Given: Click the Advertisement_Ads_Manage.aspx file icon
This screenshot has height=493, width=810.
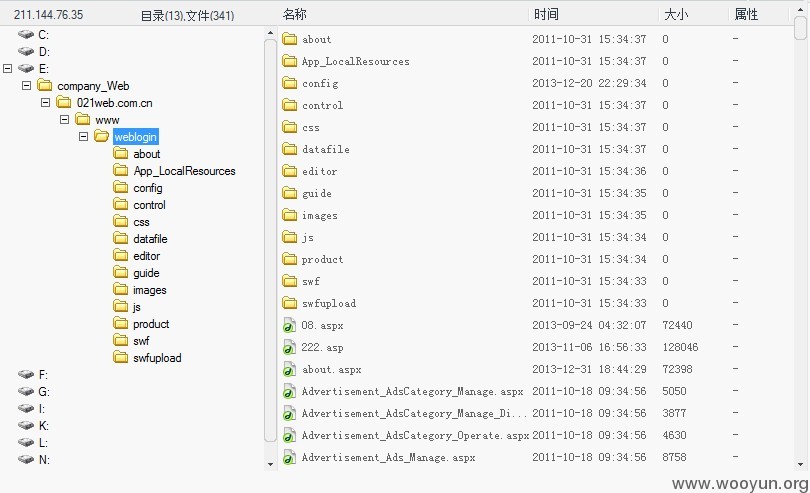Looking at the screenshot, I should click(289, 457).
